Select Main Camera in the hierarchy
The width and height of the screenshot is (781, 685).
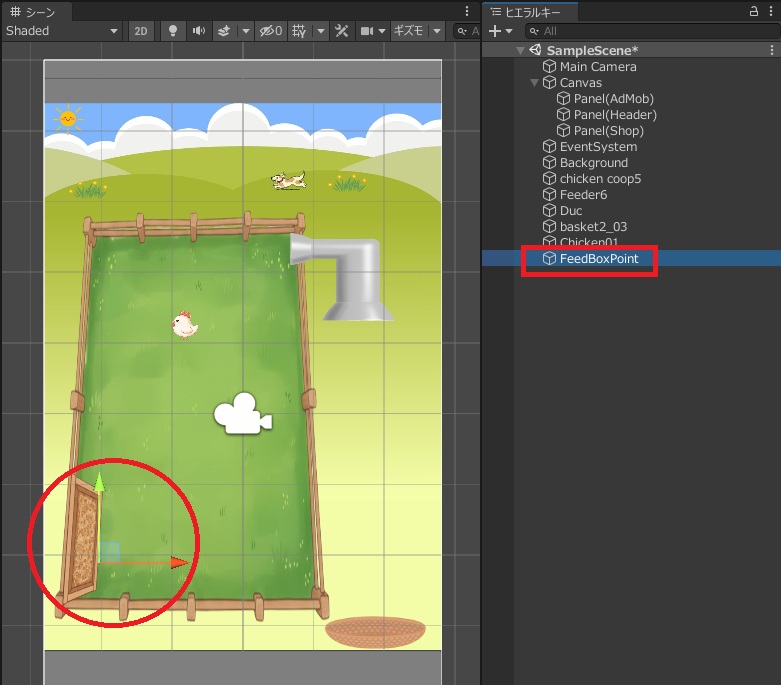click(597, 67)
